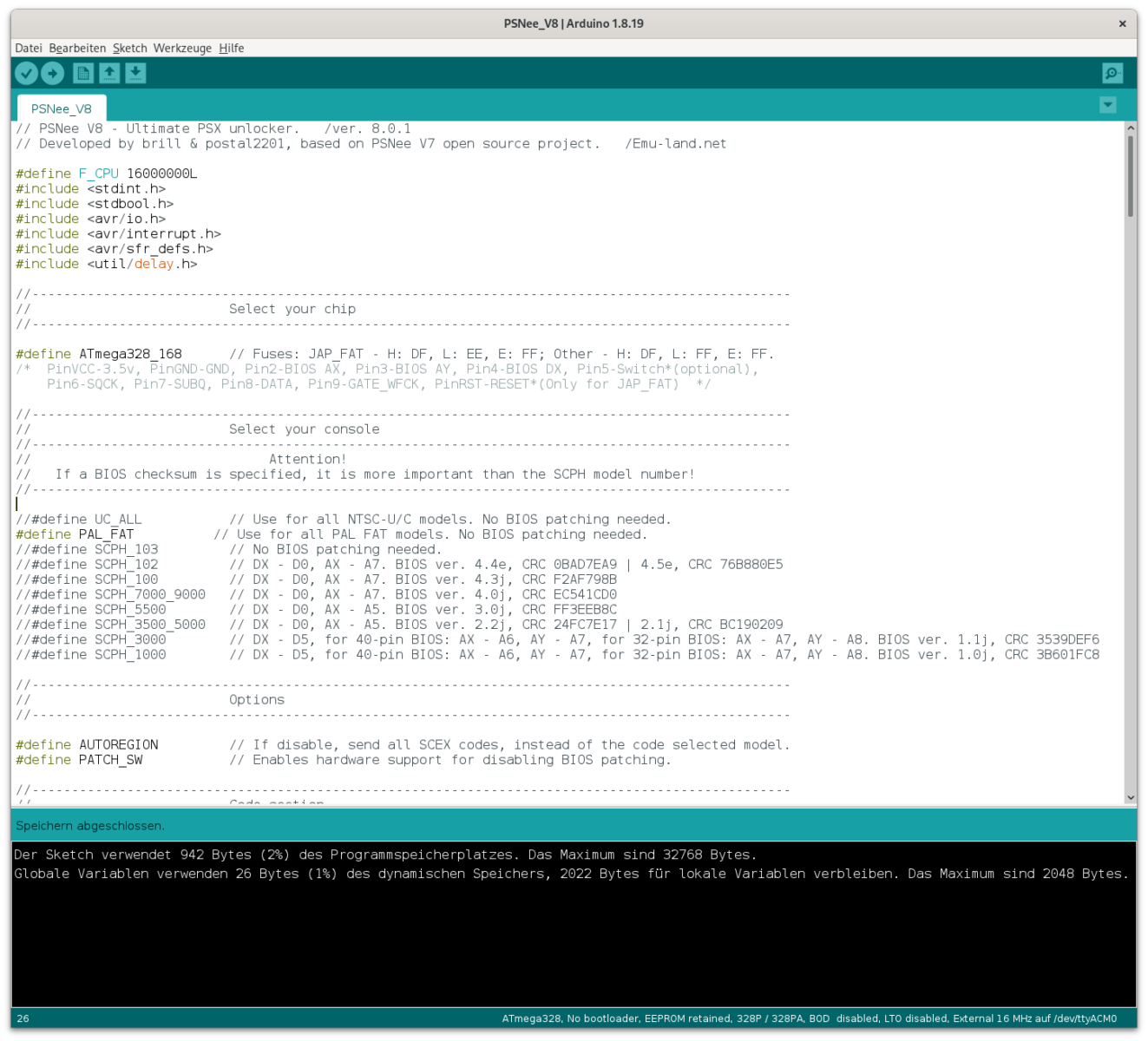Open the Sketch menu
Viewport: 1148px width, 1041px height.
[130, 49]
